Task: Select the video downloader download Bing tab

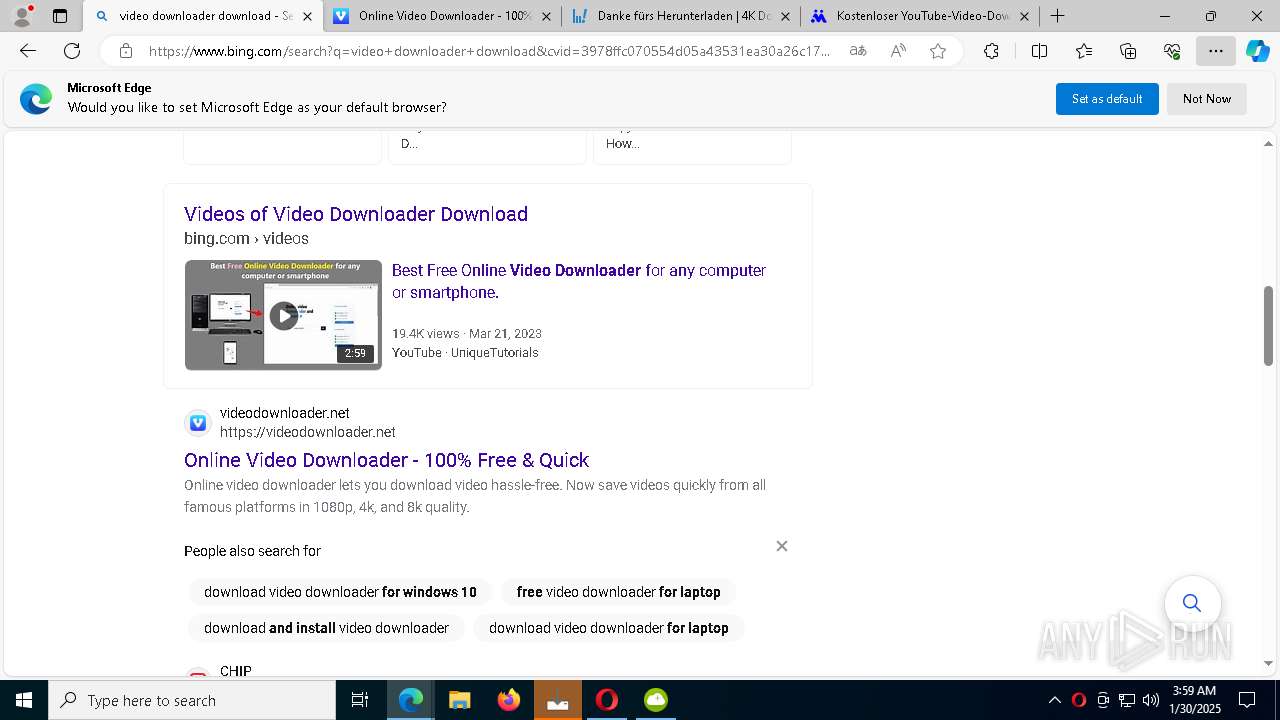Action: click(203, 16)
